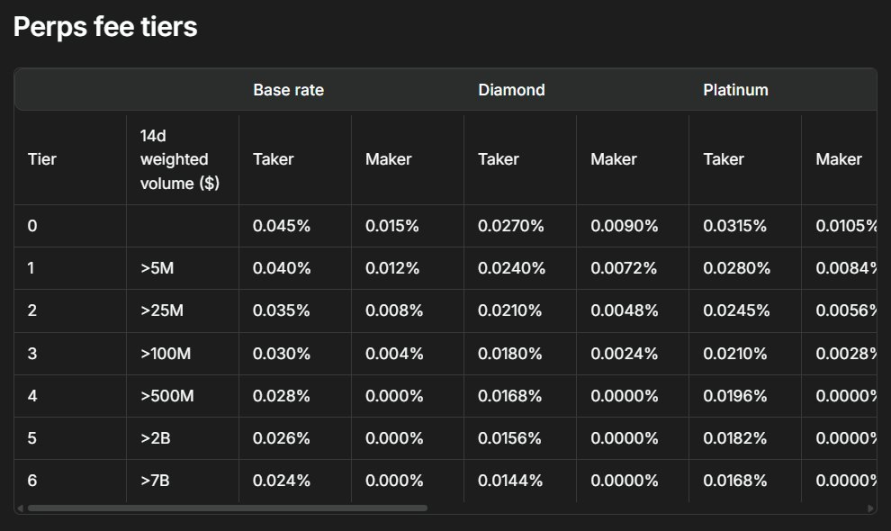Viewport: 891px width, 531px height.
Task: Click the horizontal scrollbar thumb under the table
Action: [228, 508]
